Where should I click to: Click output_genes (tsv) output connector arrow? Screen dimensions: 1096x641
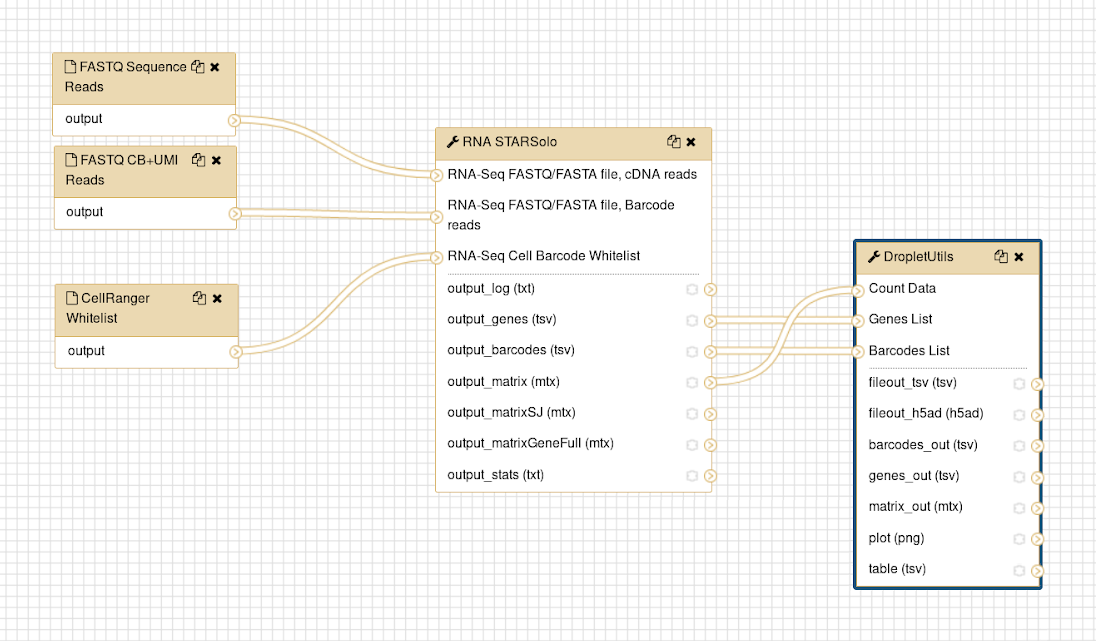coord(710,321)
